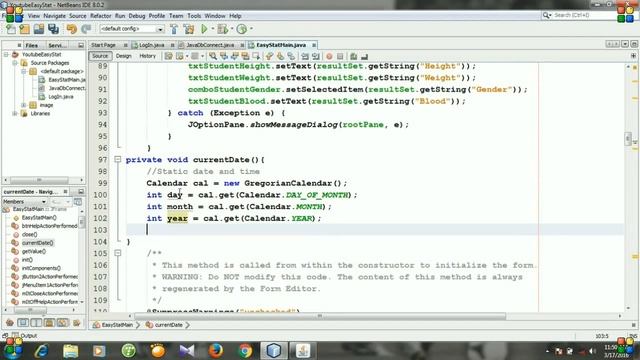The height and width of the screenshot is (360, 640).
Task: Collapse the currentDate method code fold
Action: (118, 160)
